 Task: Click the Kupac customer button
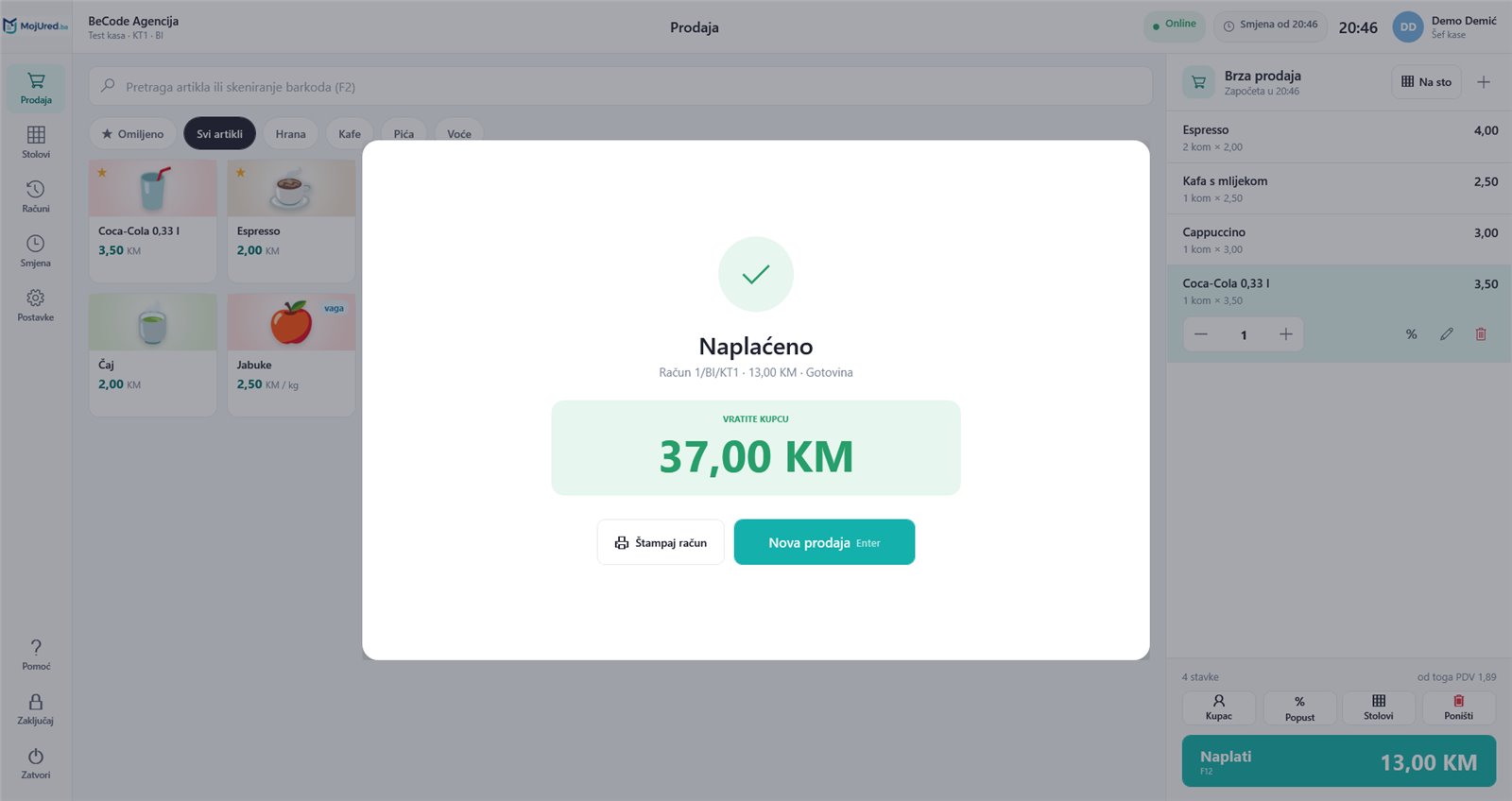[1219, 707]
